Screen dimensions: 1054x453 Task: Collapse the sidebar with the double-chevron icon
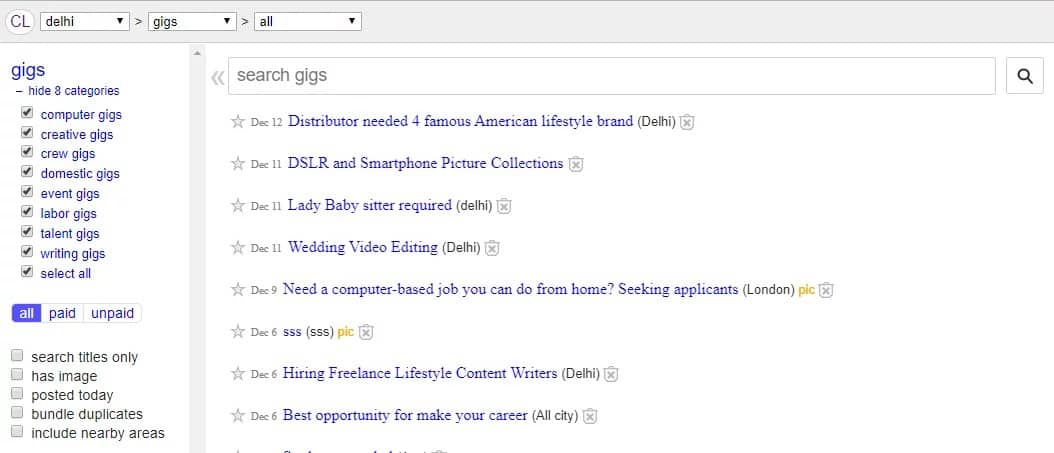coord(217,78)
